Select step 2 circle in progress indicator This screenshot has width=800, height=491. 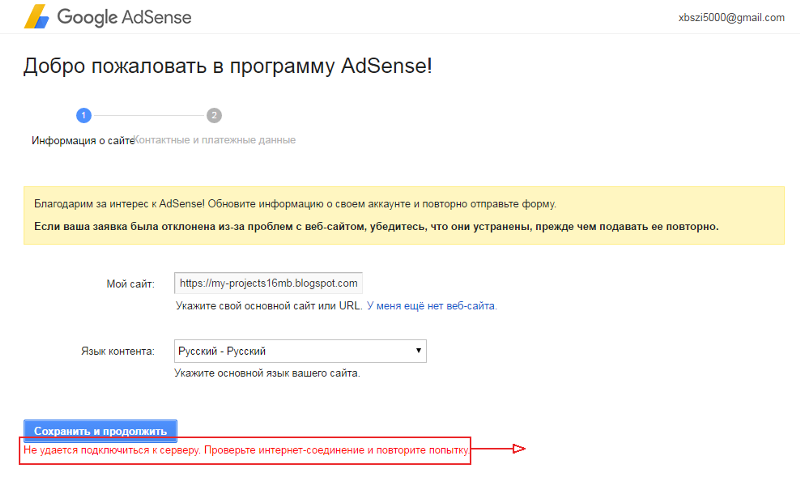pos(214,115)
